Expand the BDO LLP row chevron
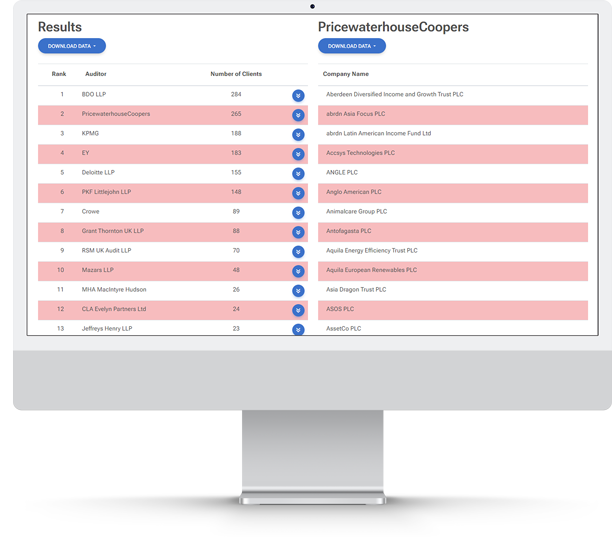 tap(298, 95)
